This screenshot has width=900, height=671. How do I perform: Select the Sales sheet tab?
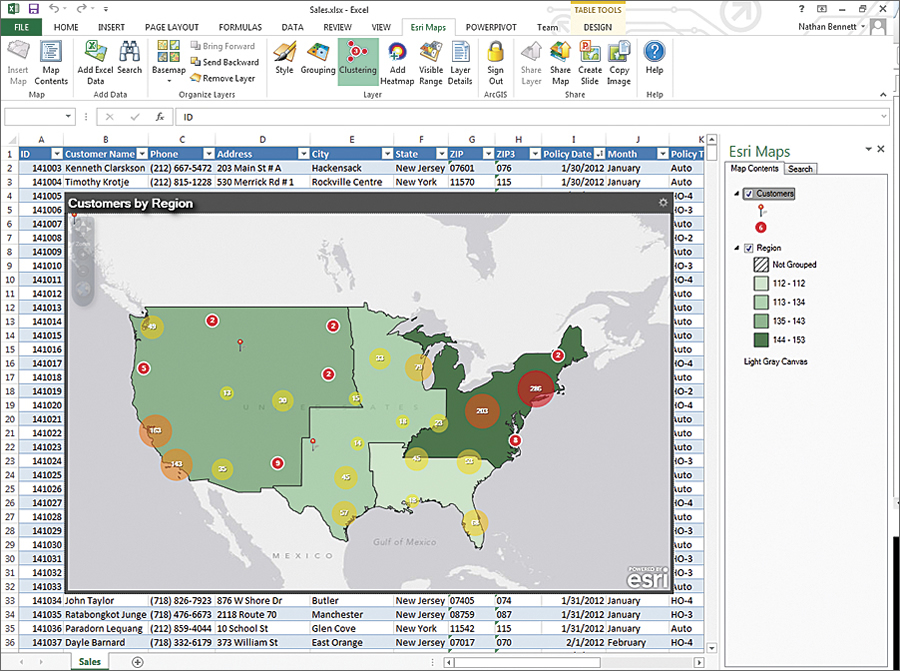[90, 662]
